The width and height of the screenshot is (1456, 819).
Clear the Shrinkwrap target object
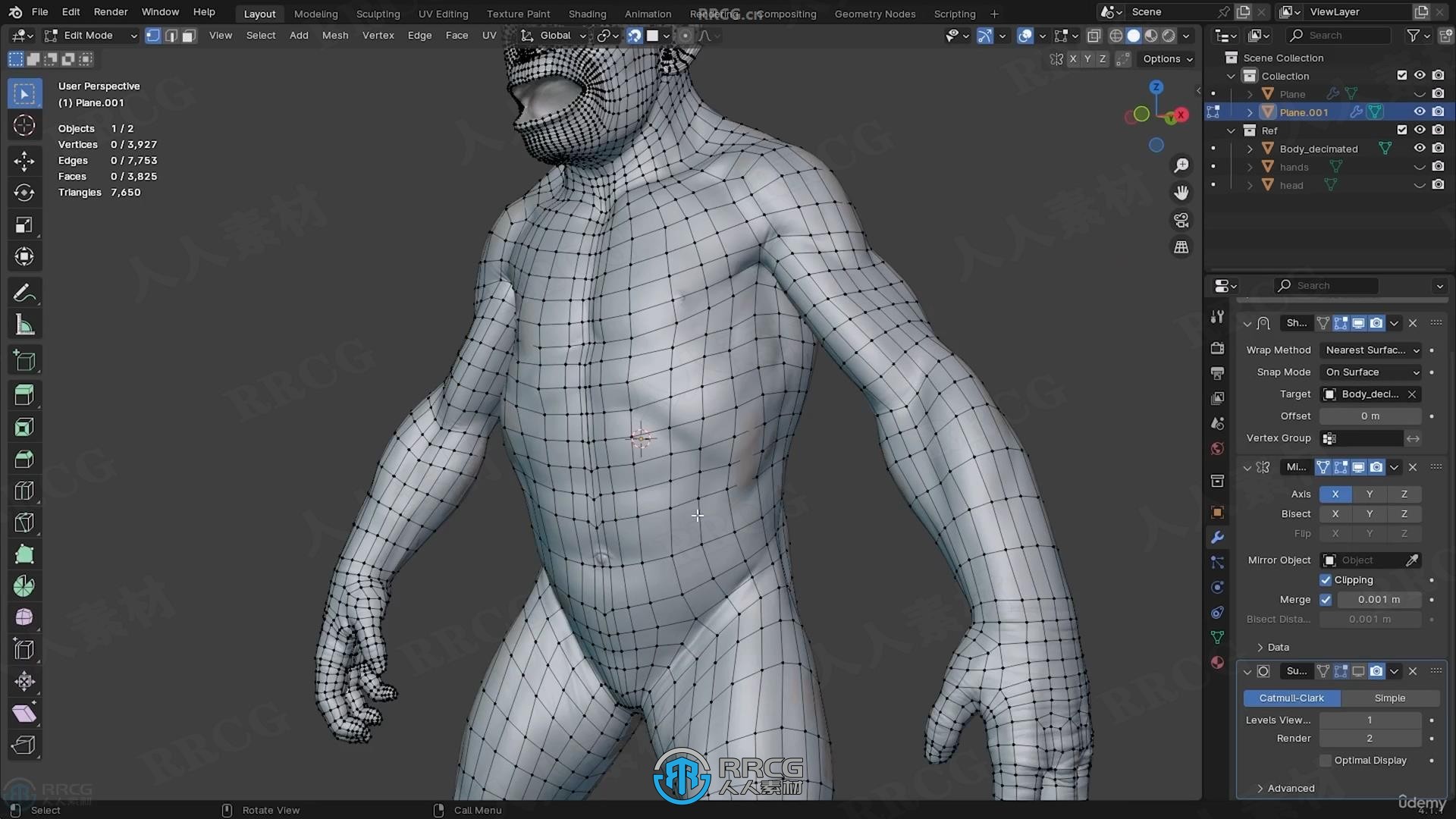1412,394
